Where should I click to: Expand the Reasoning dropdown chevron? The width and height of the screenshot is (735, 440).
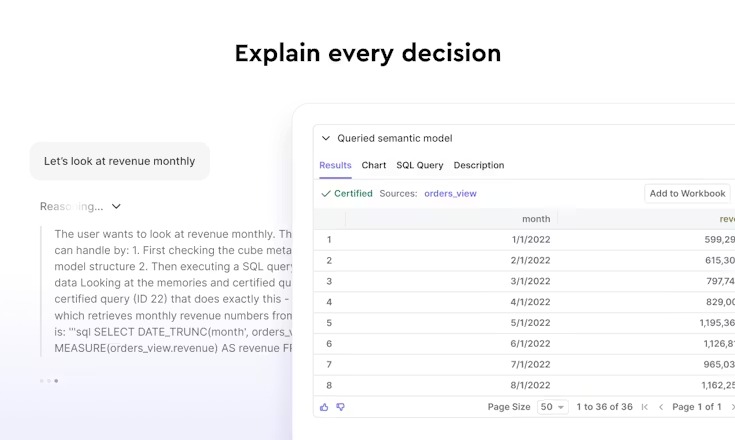(x=116, y=206)
